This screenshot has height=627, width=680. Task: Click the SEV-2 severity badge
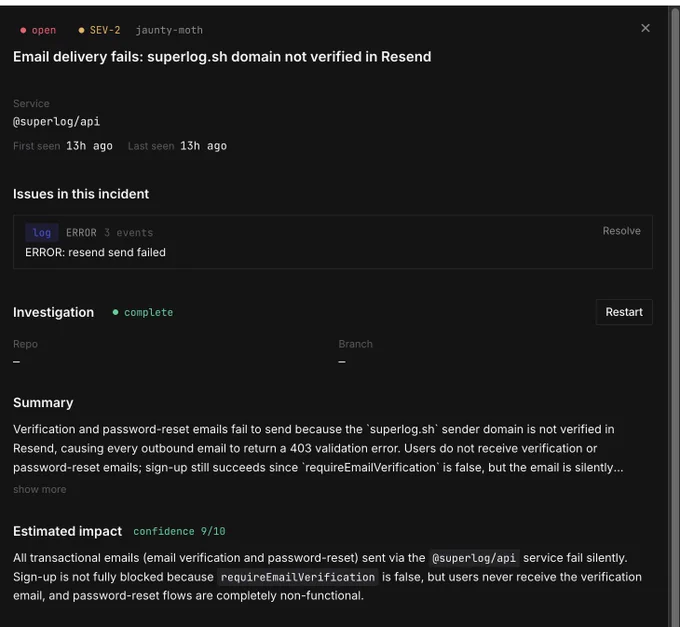click(99, 30)
